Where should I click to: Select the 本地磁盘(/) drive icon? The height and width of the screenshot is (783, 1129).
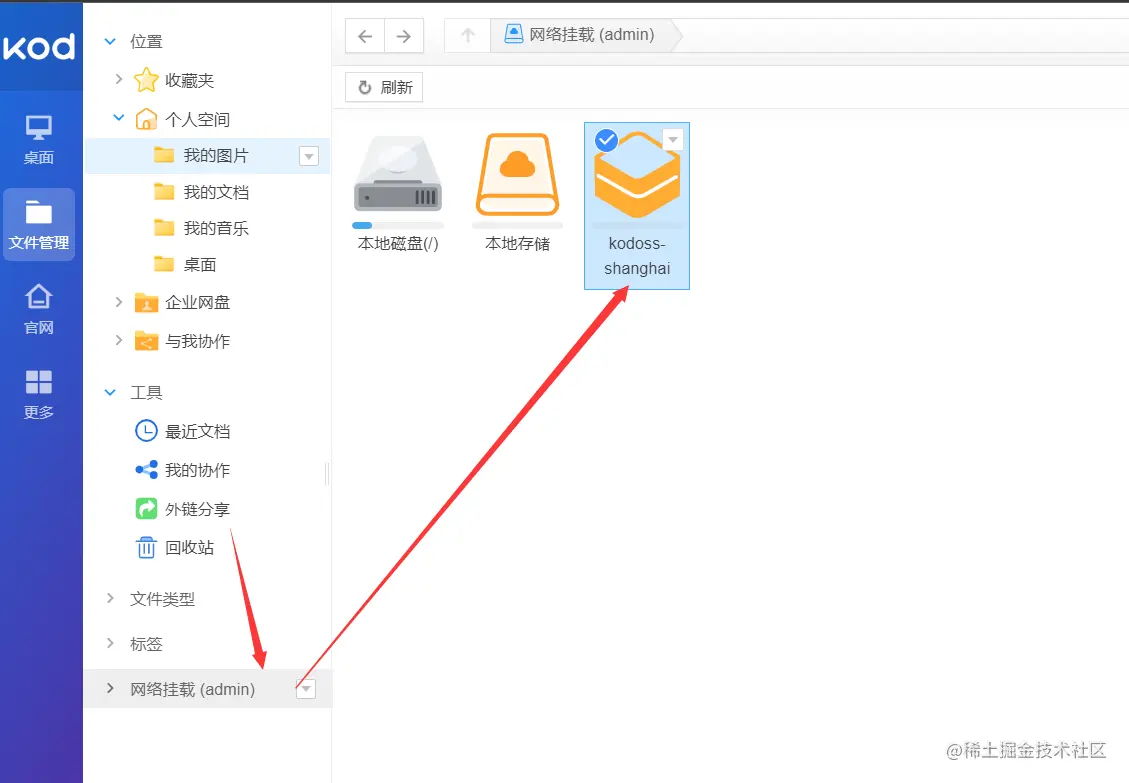click(398, 174)
